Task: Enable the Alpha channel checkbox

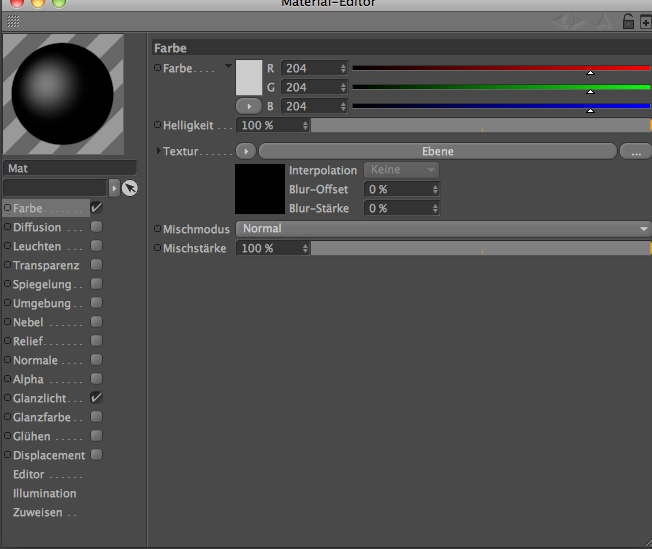Action: point(96,378)
